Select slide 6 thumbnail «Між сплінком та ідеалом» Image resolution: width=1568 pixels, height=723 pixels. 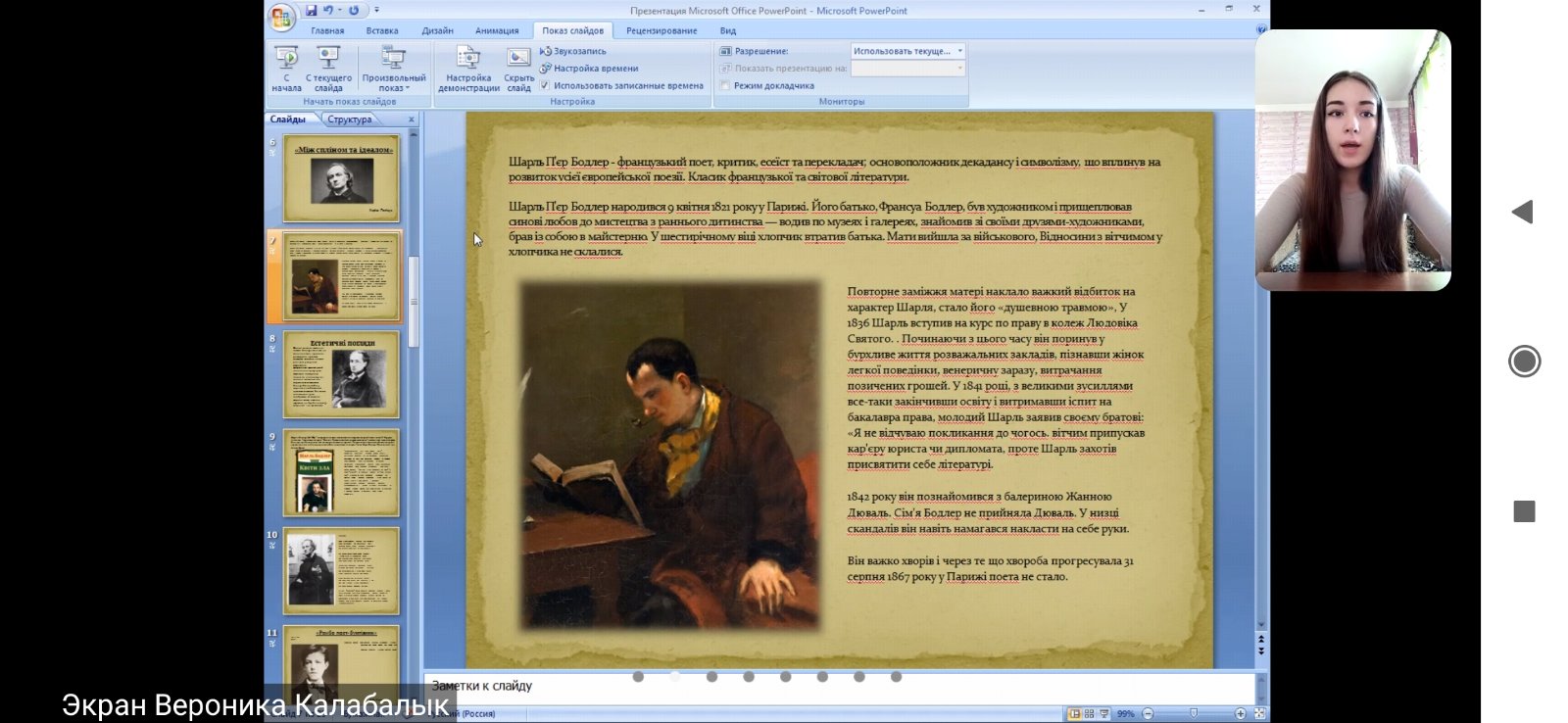342,178
